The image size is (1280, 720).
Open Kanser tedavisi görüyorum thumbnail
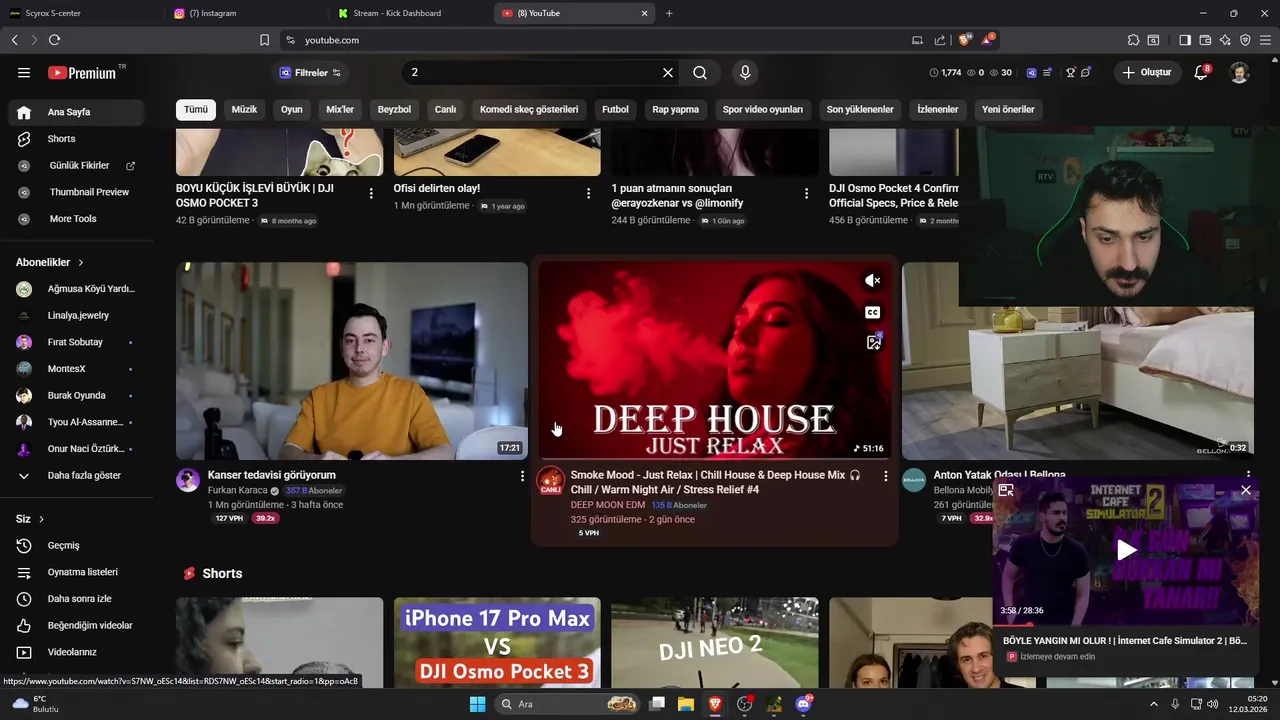pyautogui.click(x=352, y=361)
